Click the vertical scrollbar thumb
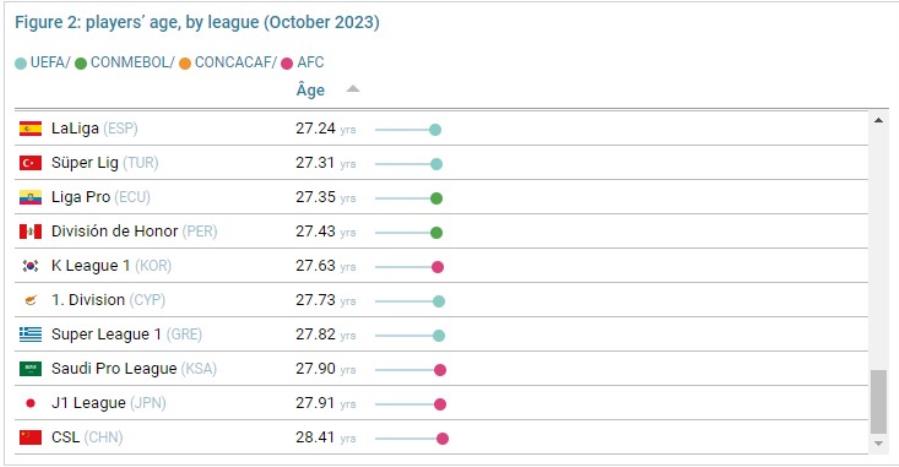The width and height of the screenshot is (899, 467). 878,402
